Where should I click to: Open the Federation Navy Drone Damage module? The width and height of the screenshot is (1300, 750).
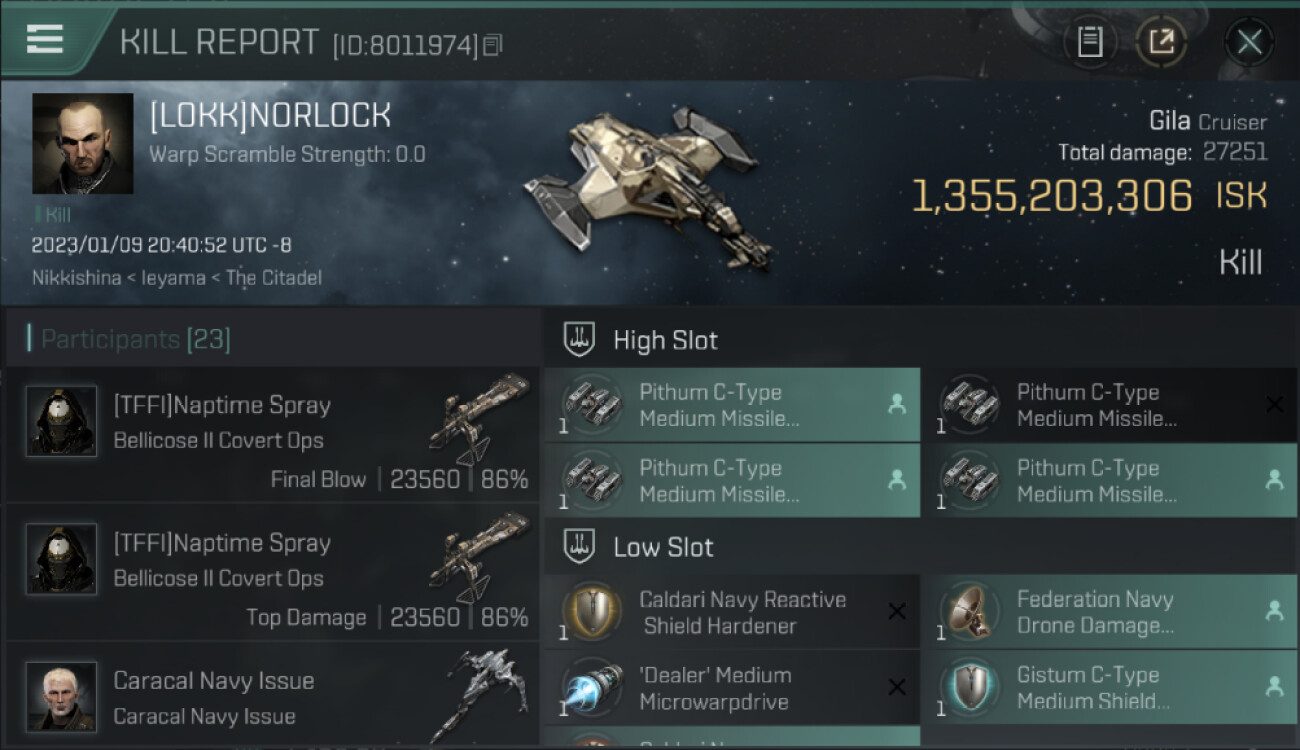(x=1109, y=612)
